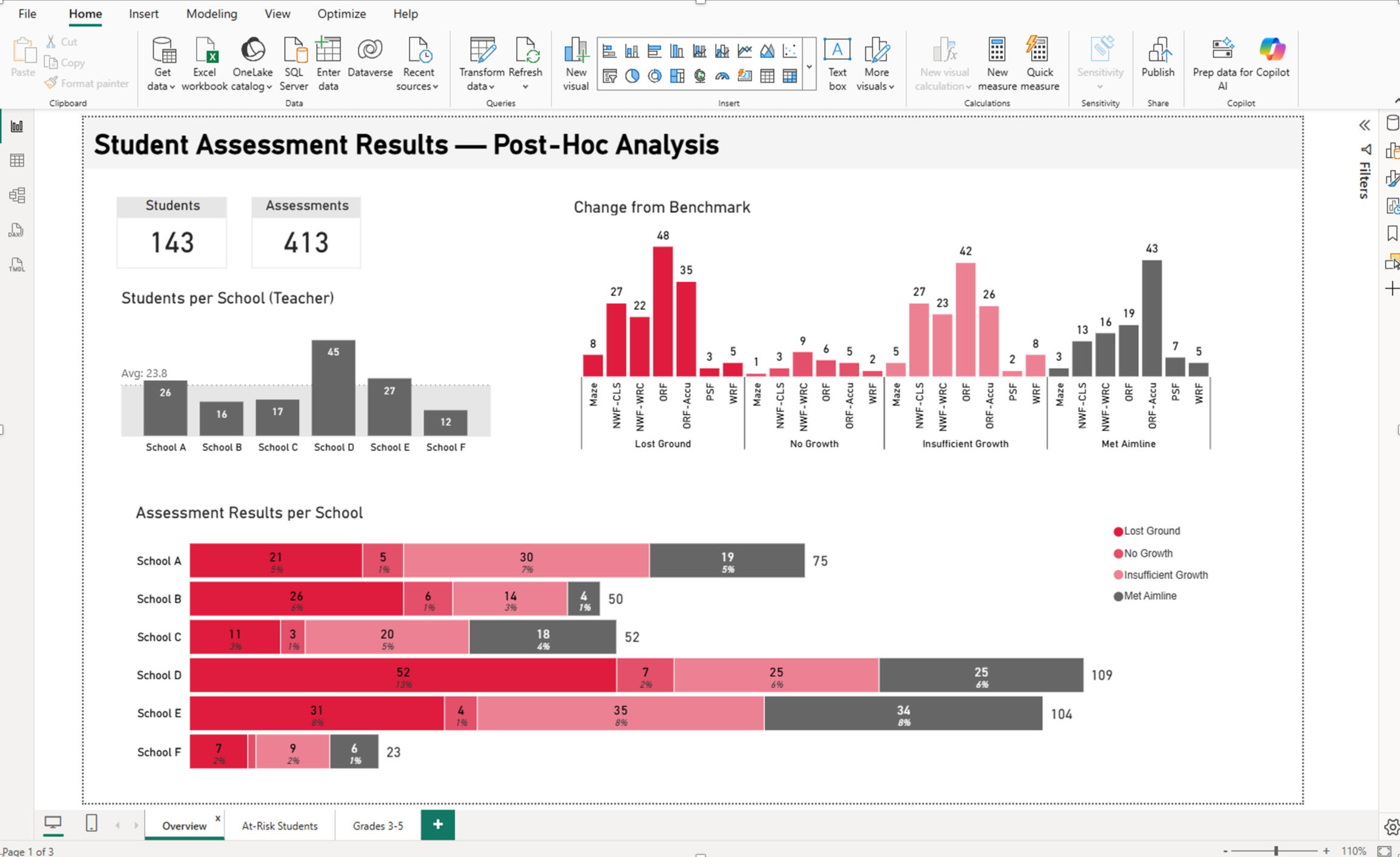Open the Model view in left sidebar
The width and height of the screenshot is (1400, 857).
(17, 195)
